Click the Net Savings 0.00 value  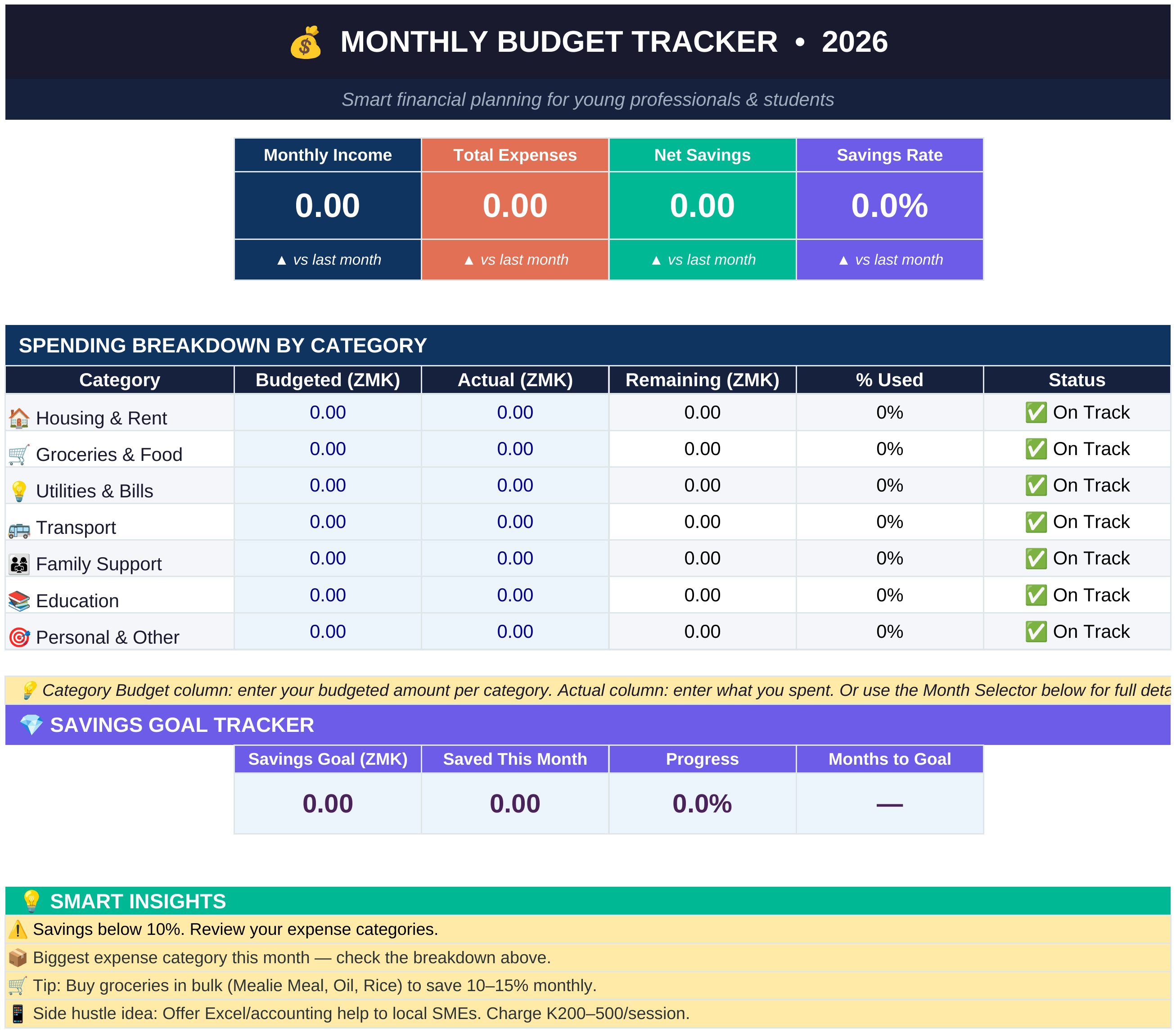click(702, 205)
